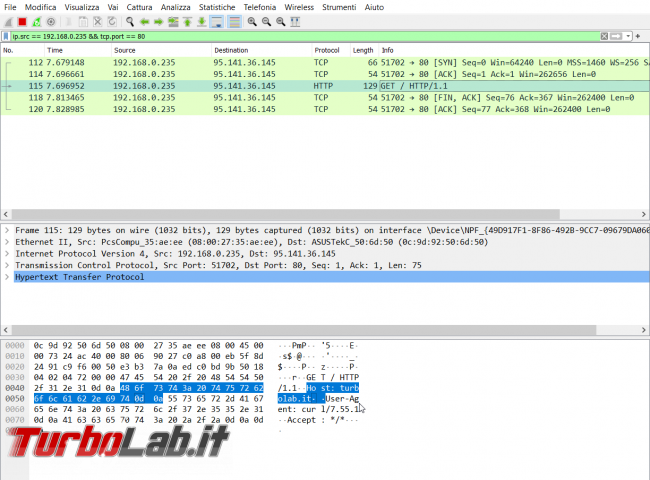
Task: Click the reload capture file icon
Action: [112, 22]
